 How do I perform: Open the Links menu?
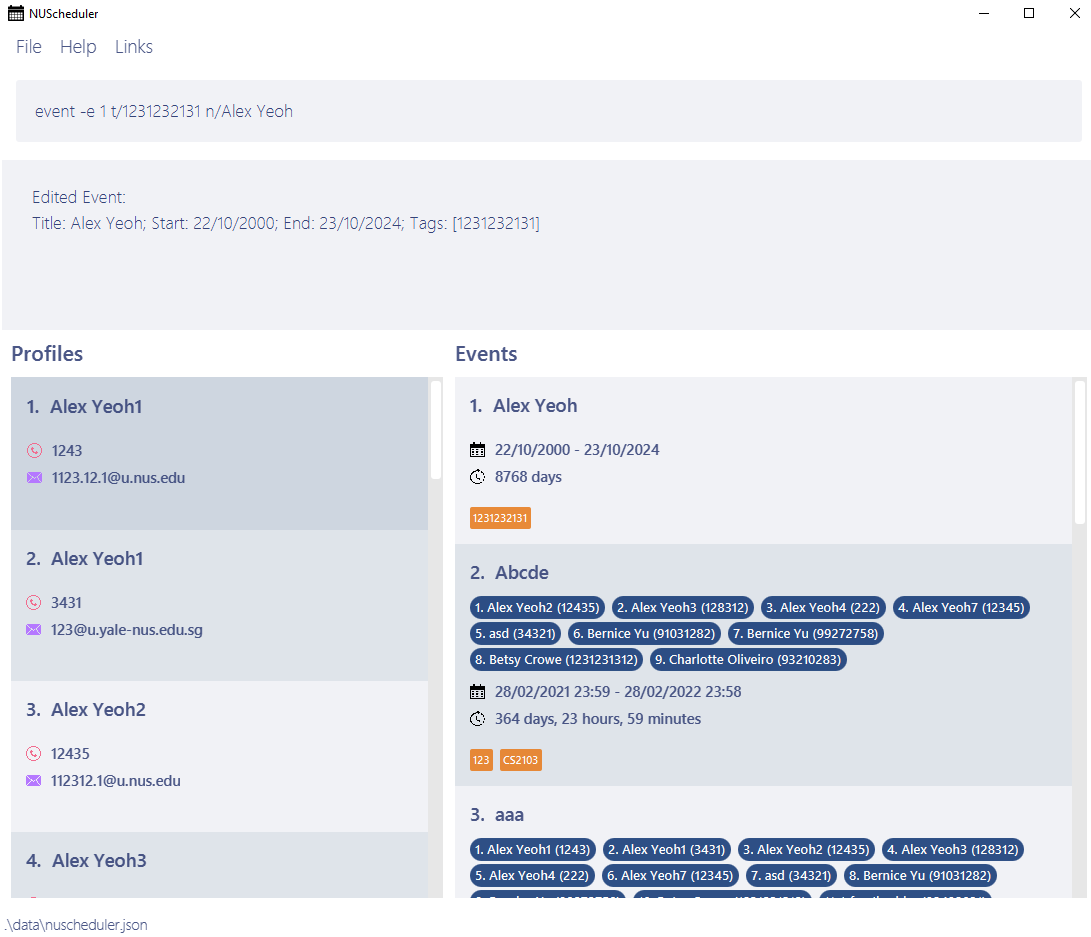coord(134,47)
